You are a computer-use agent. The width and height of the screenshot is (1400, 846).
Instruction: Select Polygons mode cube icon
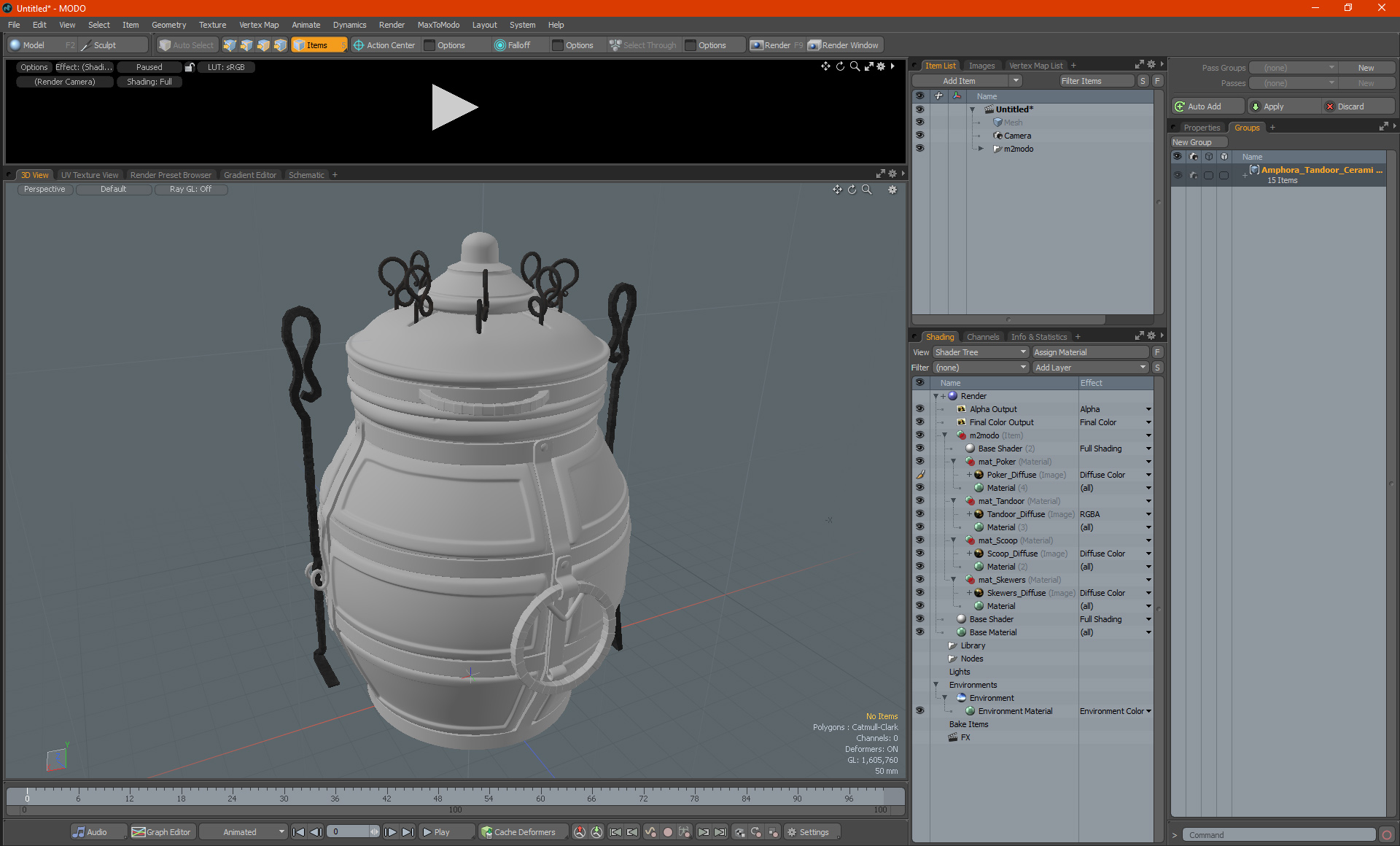coord(263,45)
